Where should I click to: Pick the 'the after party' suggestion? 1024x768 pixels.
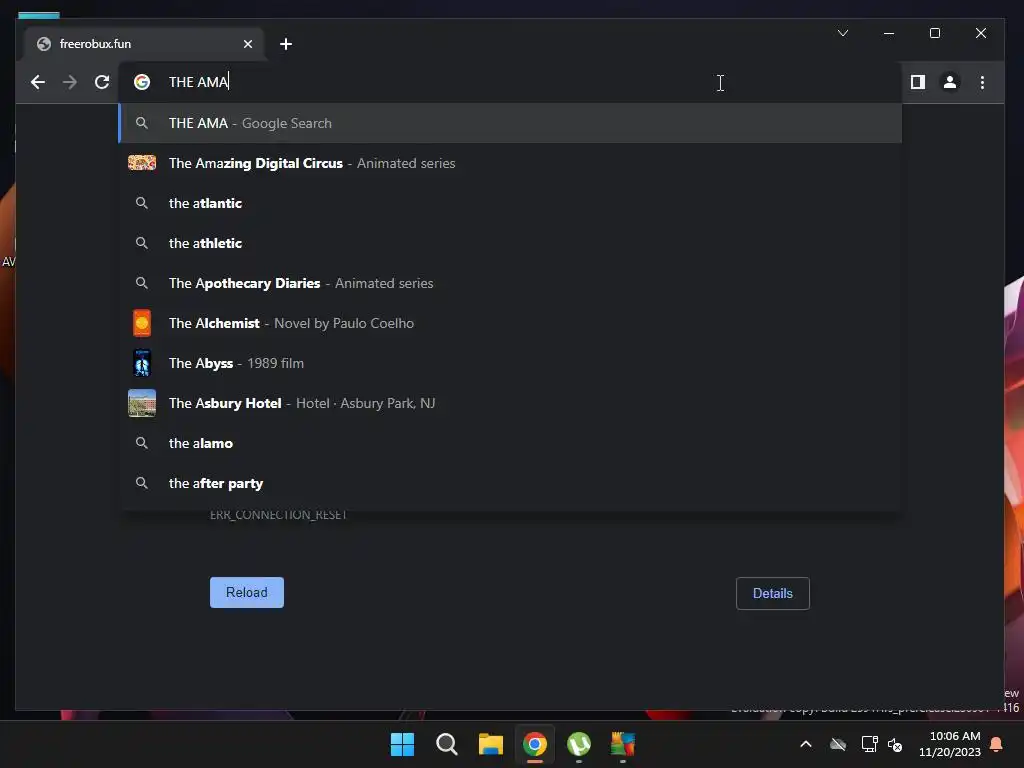pyautogui.click(x=510, y=483)
